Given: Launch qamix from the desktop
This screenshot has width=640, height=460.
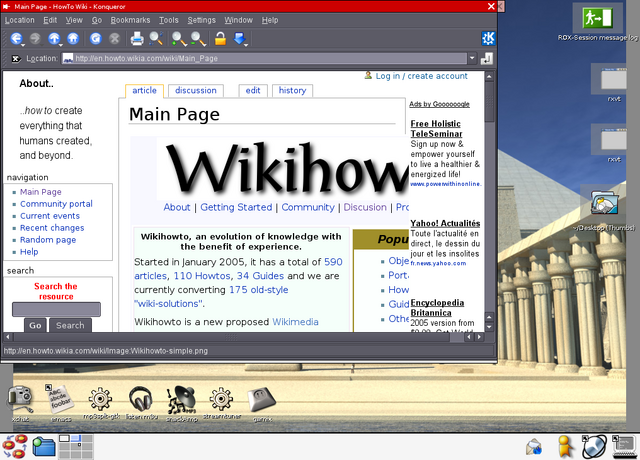Looking at the screenshot, I should 262,402.
